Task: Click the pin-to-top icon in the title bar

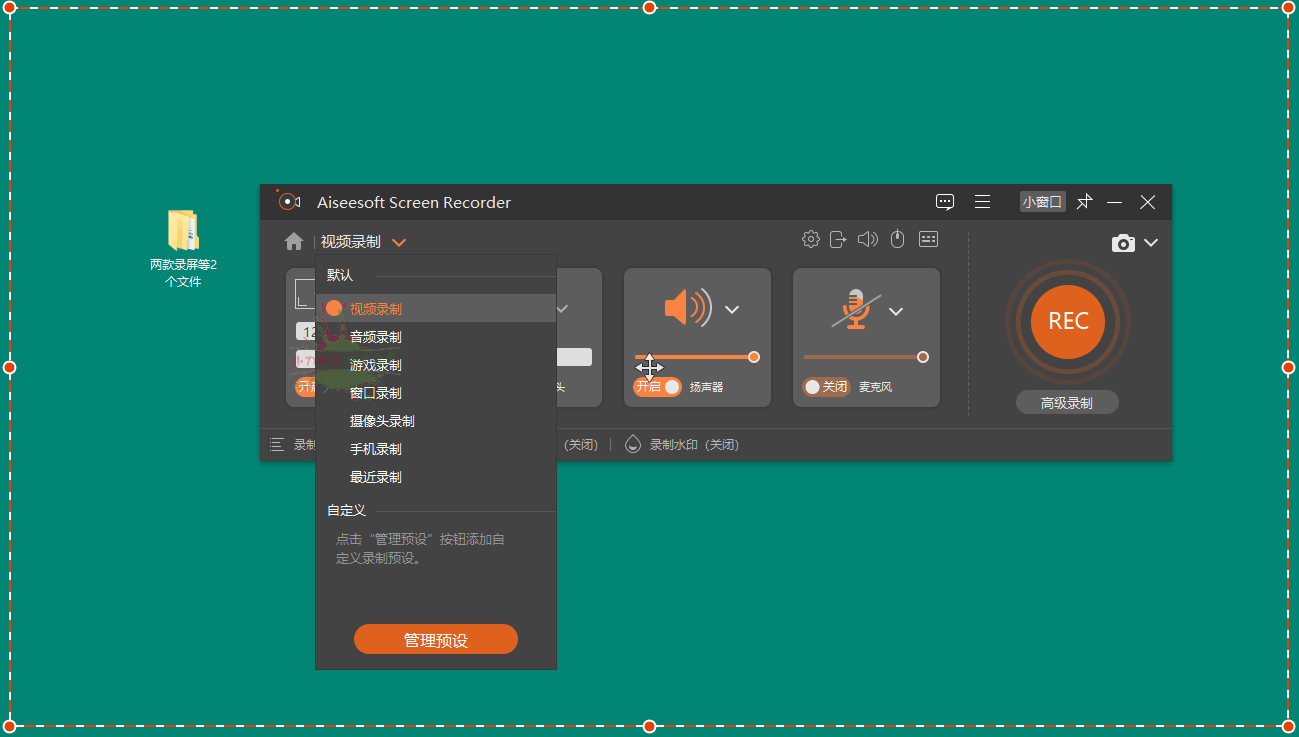Action: pos(1085,202)
